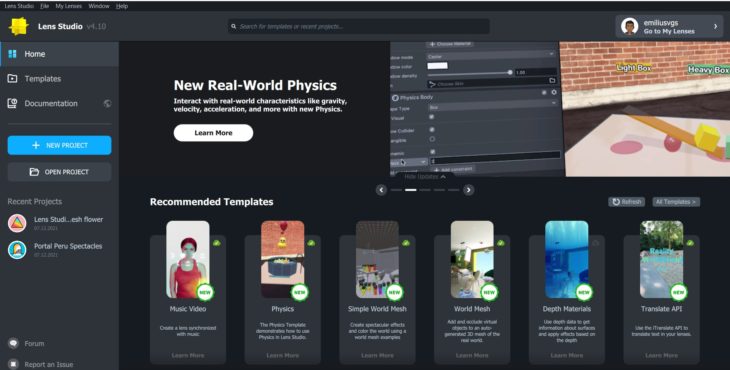This screenshot has height=370, width=730.
Task: Click the globe icon beside Documentation
Action: (108, 103)
